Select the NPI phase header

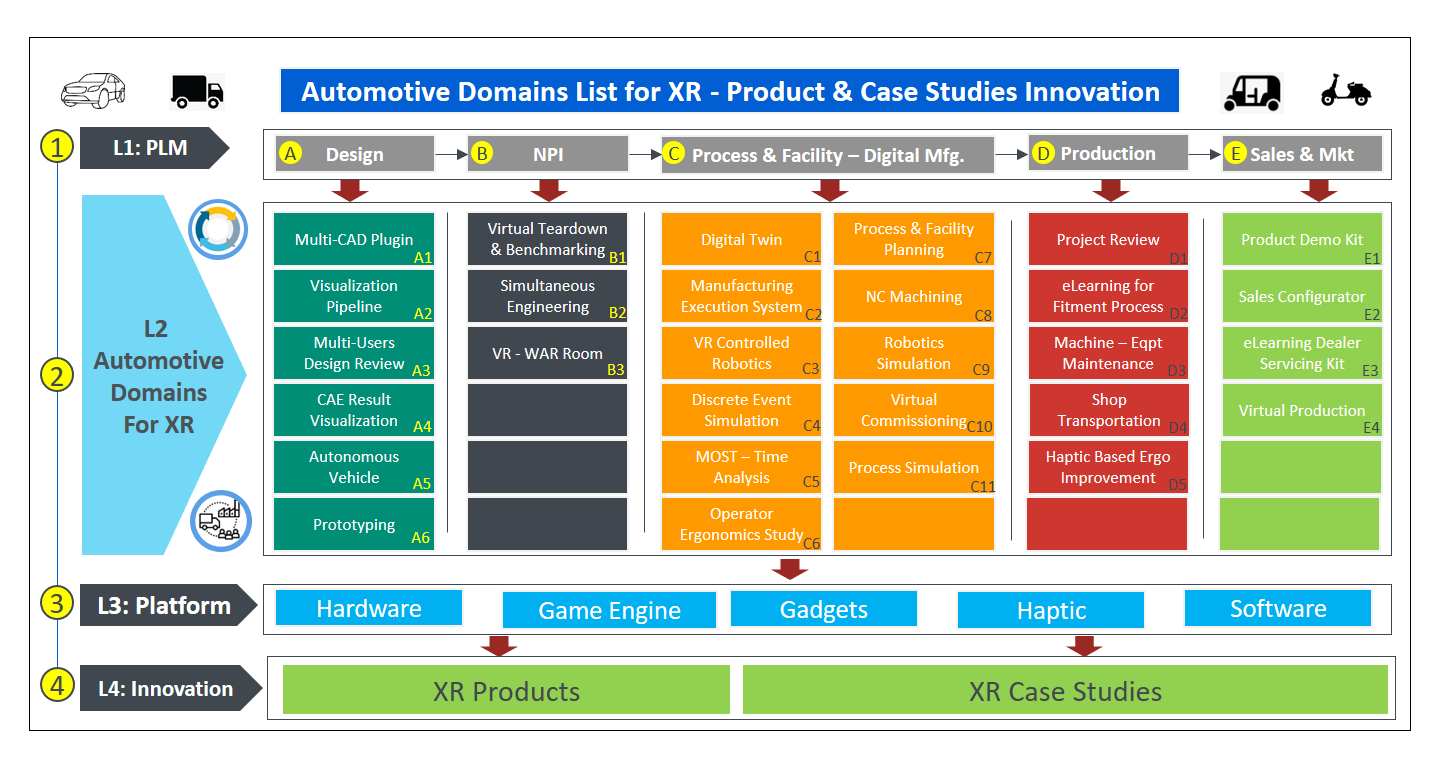(548, 154)
